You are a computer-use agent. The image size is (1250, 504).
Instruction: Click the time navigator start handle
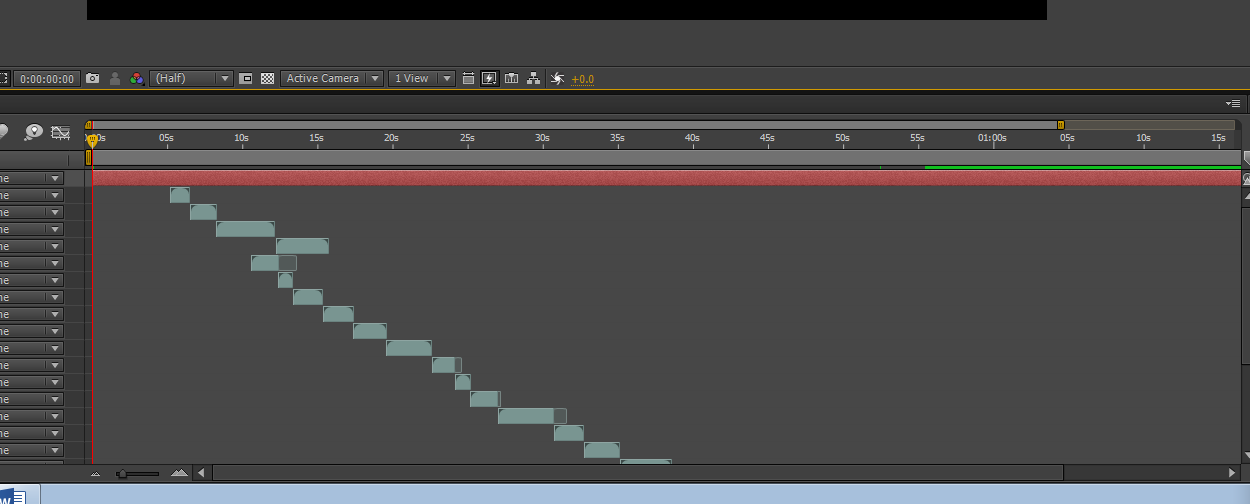pyautogui.click(x=89, y=125)
